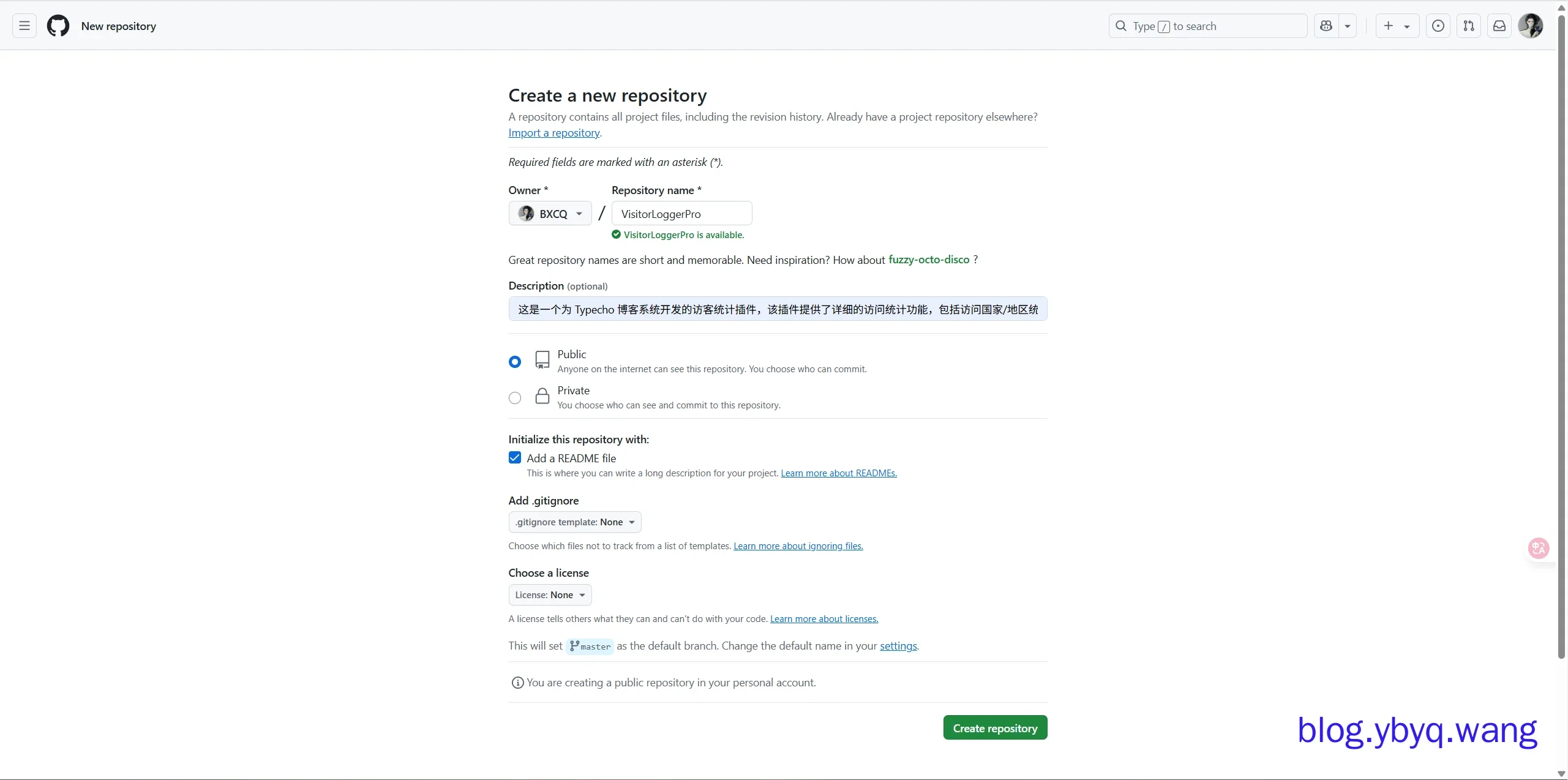Screen dimensions: 1568x780
Task: Open Learn more about READMEs link
Action: pyautogui.click(x=839, y=473)
